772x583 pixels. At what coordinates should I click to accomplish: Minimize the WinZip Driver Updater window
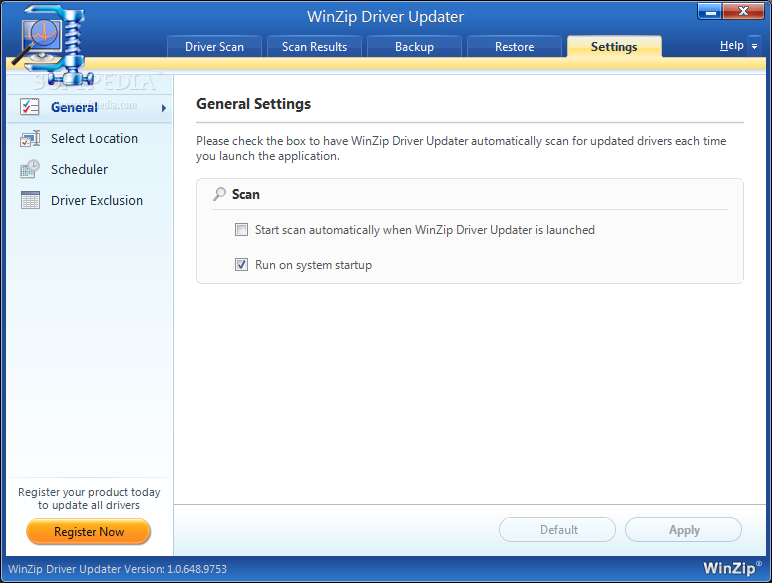click(710, 12)
